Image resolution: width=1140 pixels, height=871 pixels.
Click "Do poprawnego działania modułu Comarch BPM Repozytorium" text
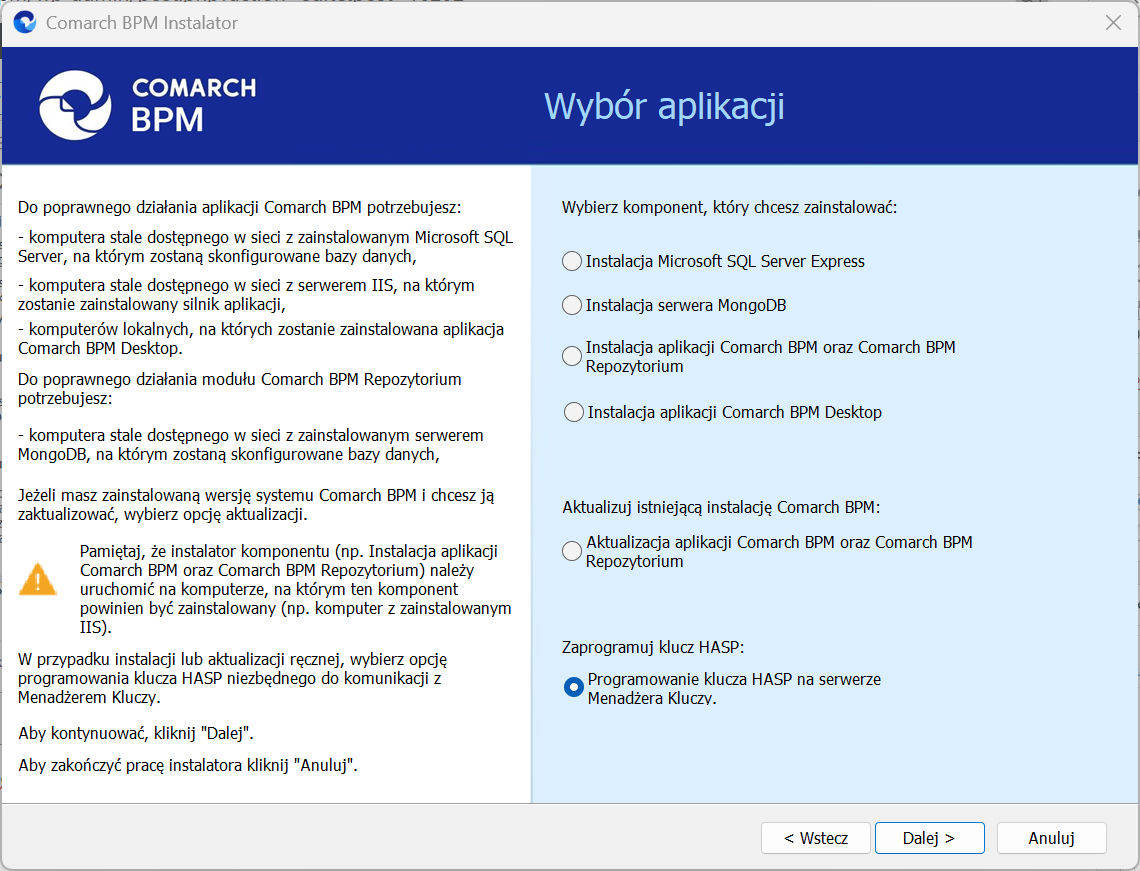pyautogui.click(x=240, y=388)
